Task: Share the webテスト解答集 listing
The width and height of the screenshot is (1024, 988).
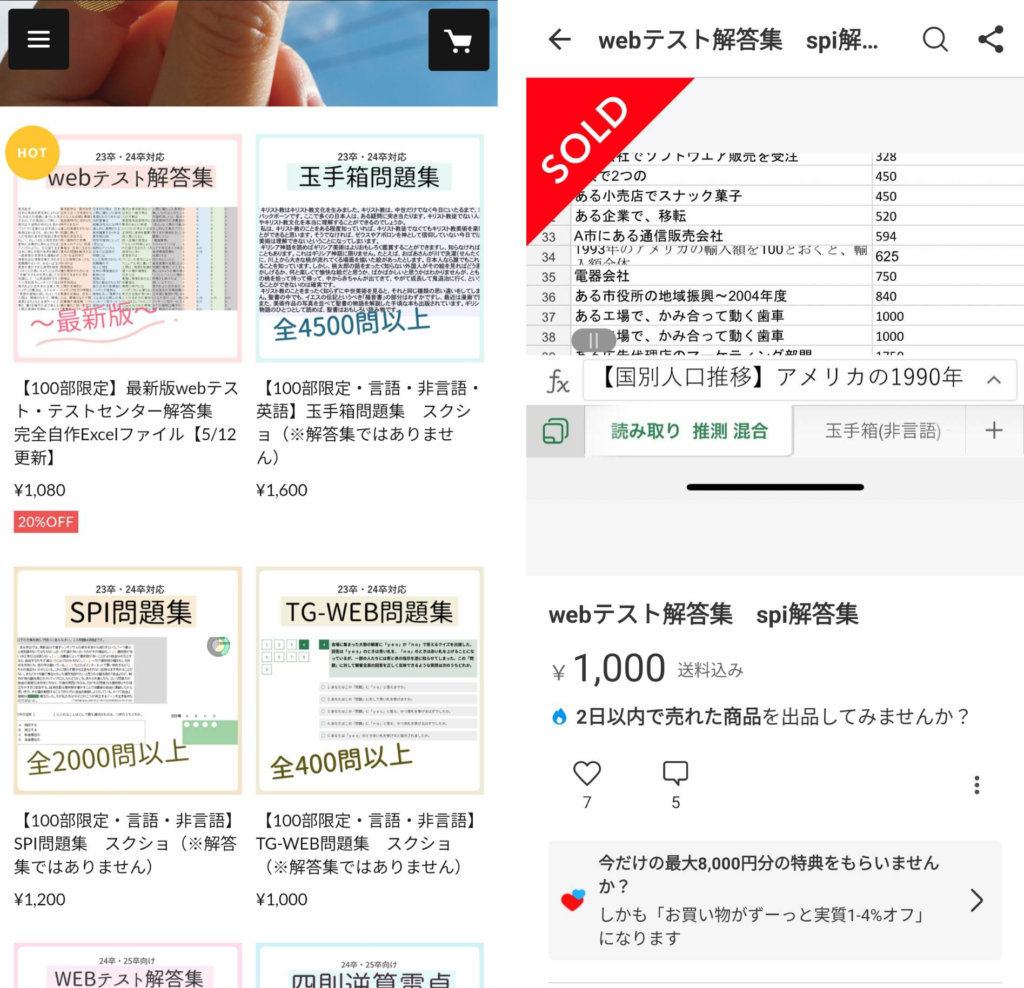Action: (991, 39)
